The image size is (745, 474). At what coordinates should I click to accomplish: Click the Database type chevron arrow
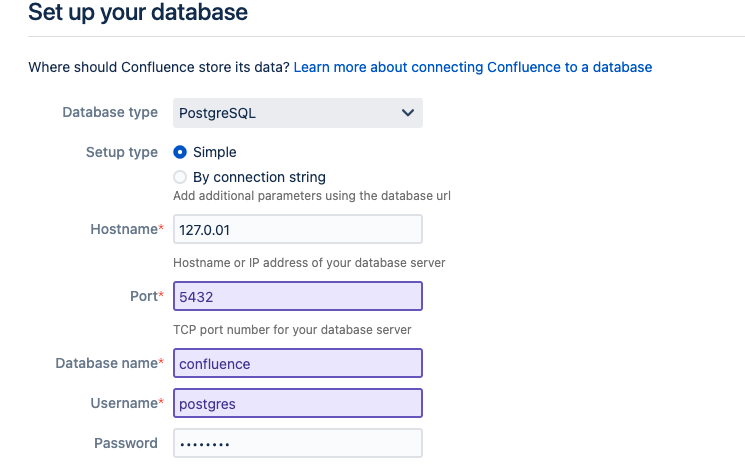tap(408, 113)
